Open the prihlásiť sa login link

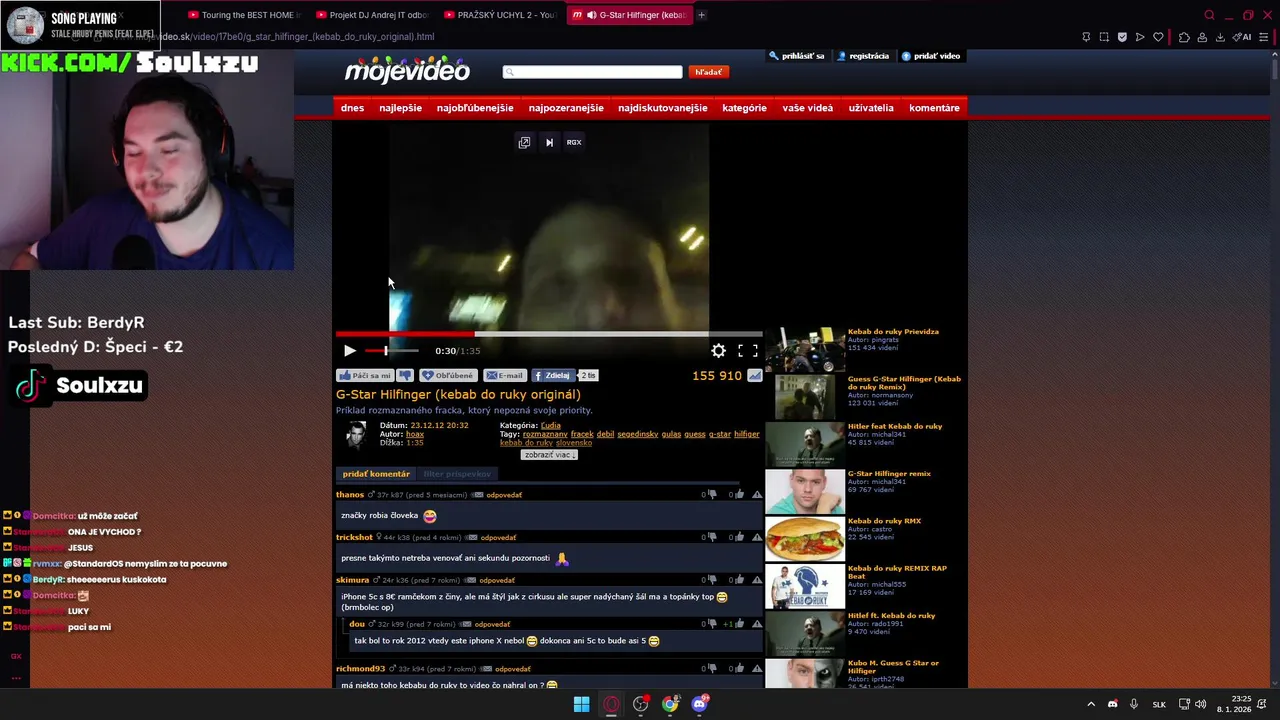tap(798, 56)
